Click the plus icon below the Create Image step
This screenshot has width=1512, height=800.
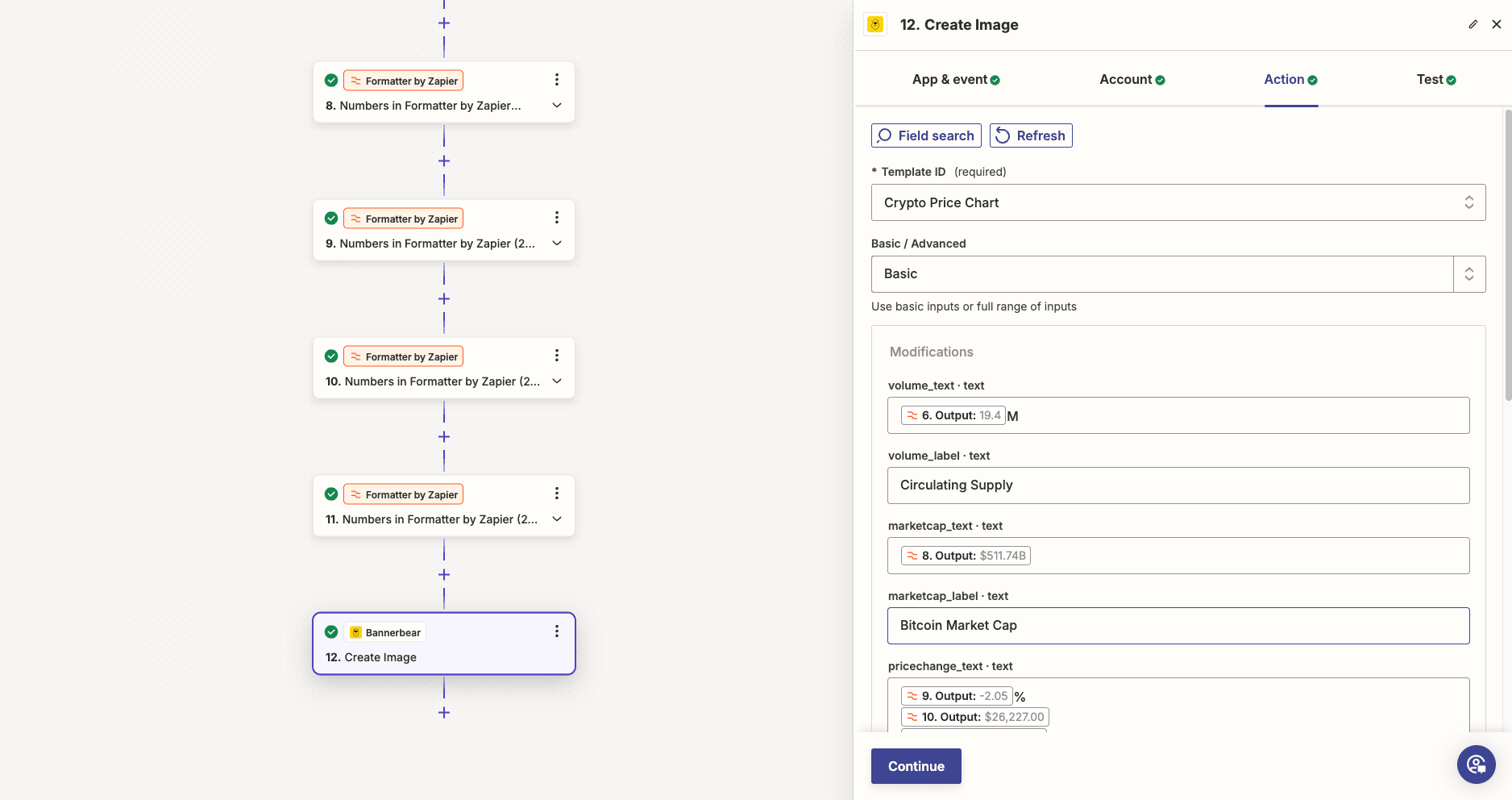444,712
